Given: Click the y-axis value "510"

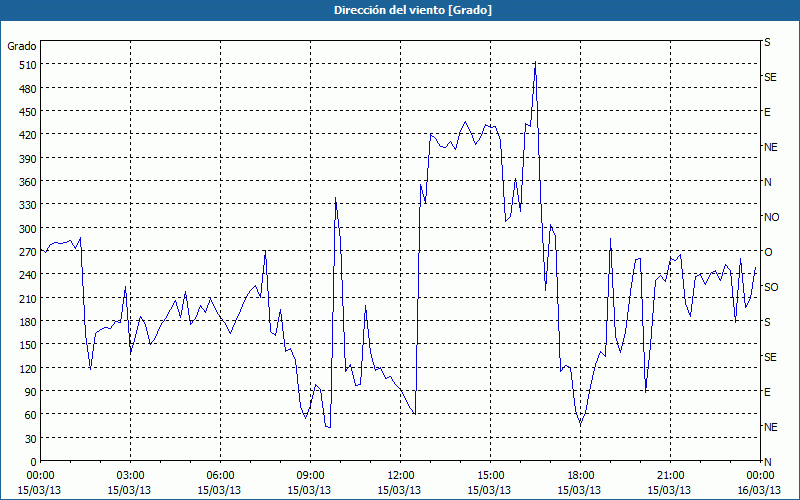Looking at the screenshot, I should (28, 65).
